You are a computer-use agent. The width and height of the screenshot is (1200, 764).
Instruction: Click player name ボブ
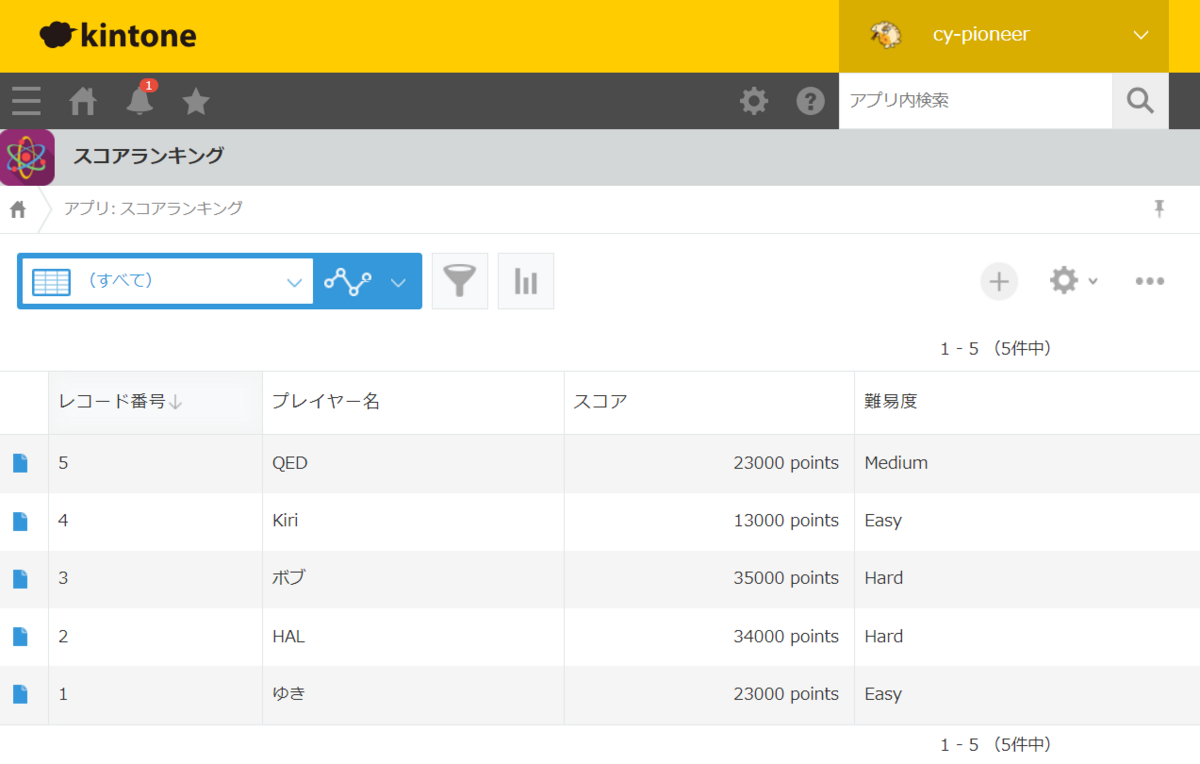click(x=289, y=578)
